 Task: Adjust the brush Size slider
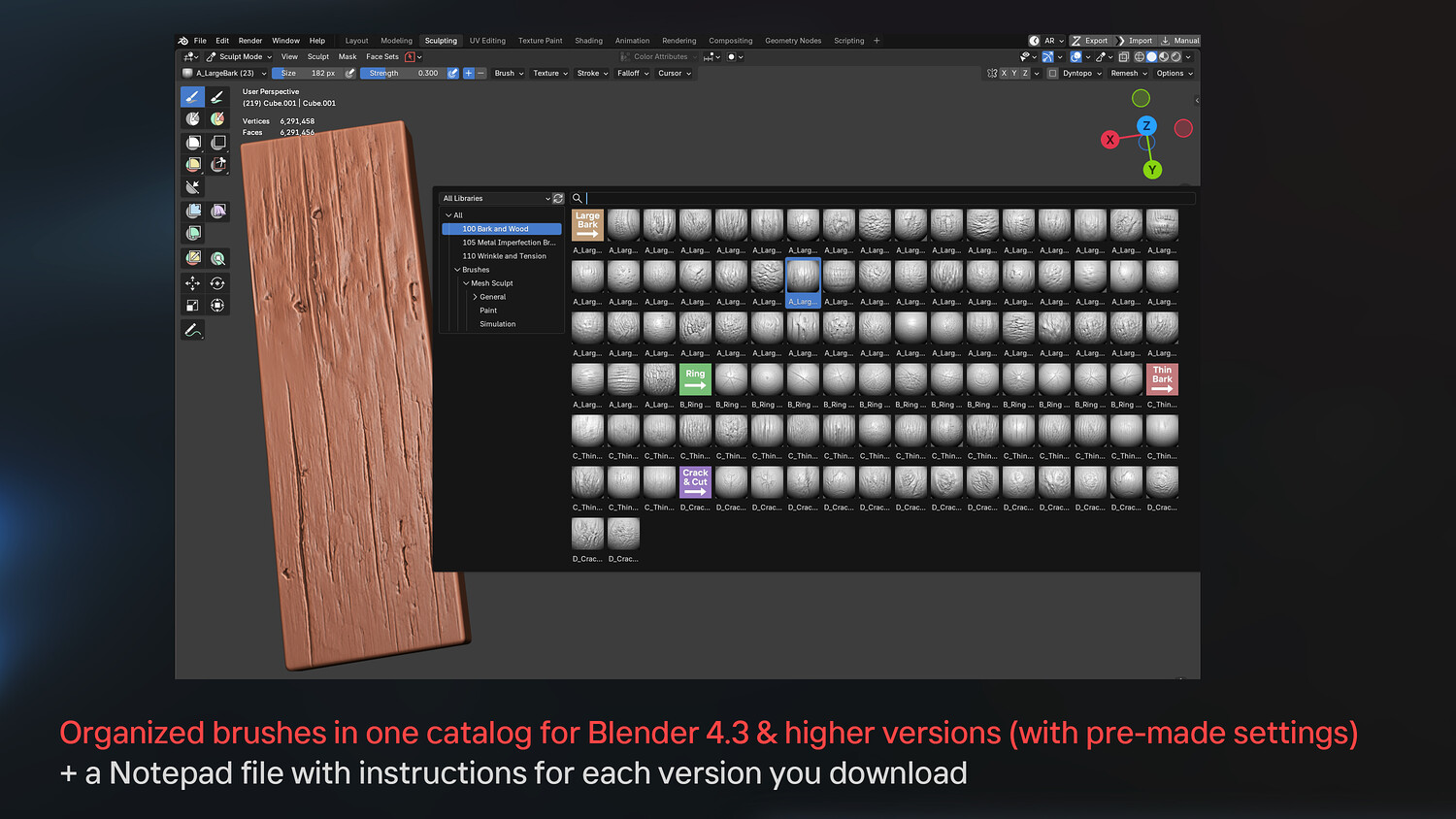click(307, 73)
